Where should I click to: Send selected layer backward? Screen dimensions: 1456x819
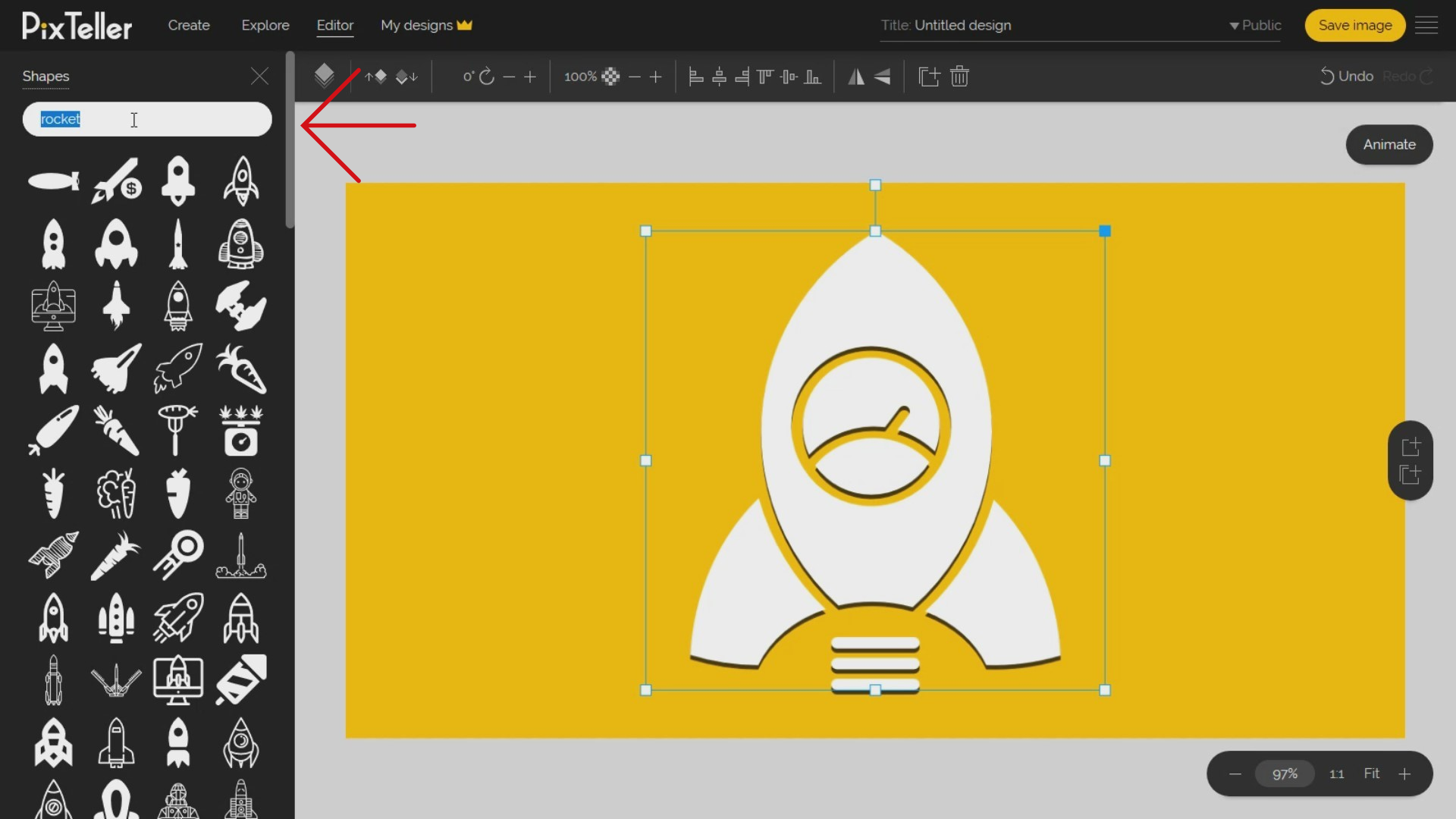point(407,77)
